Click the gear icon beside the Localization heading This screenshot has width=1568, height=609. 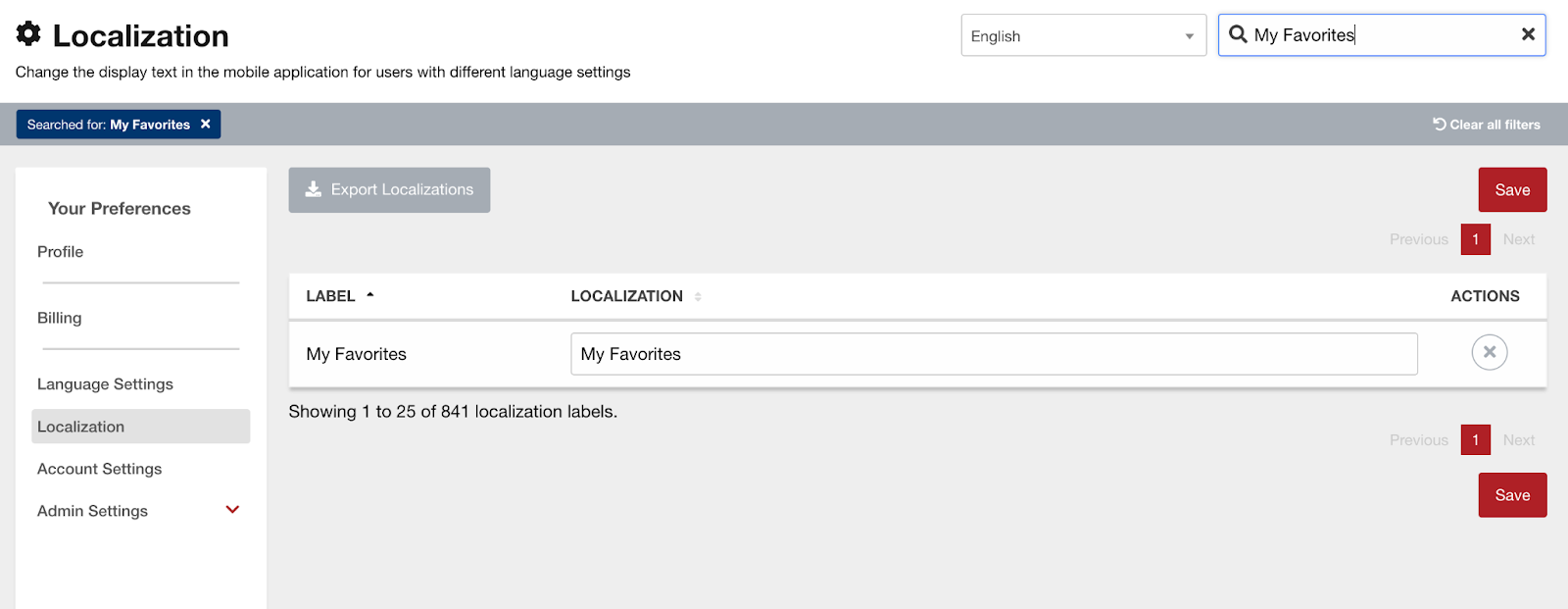(28, 34)
